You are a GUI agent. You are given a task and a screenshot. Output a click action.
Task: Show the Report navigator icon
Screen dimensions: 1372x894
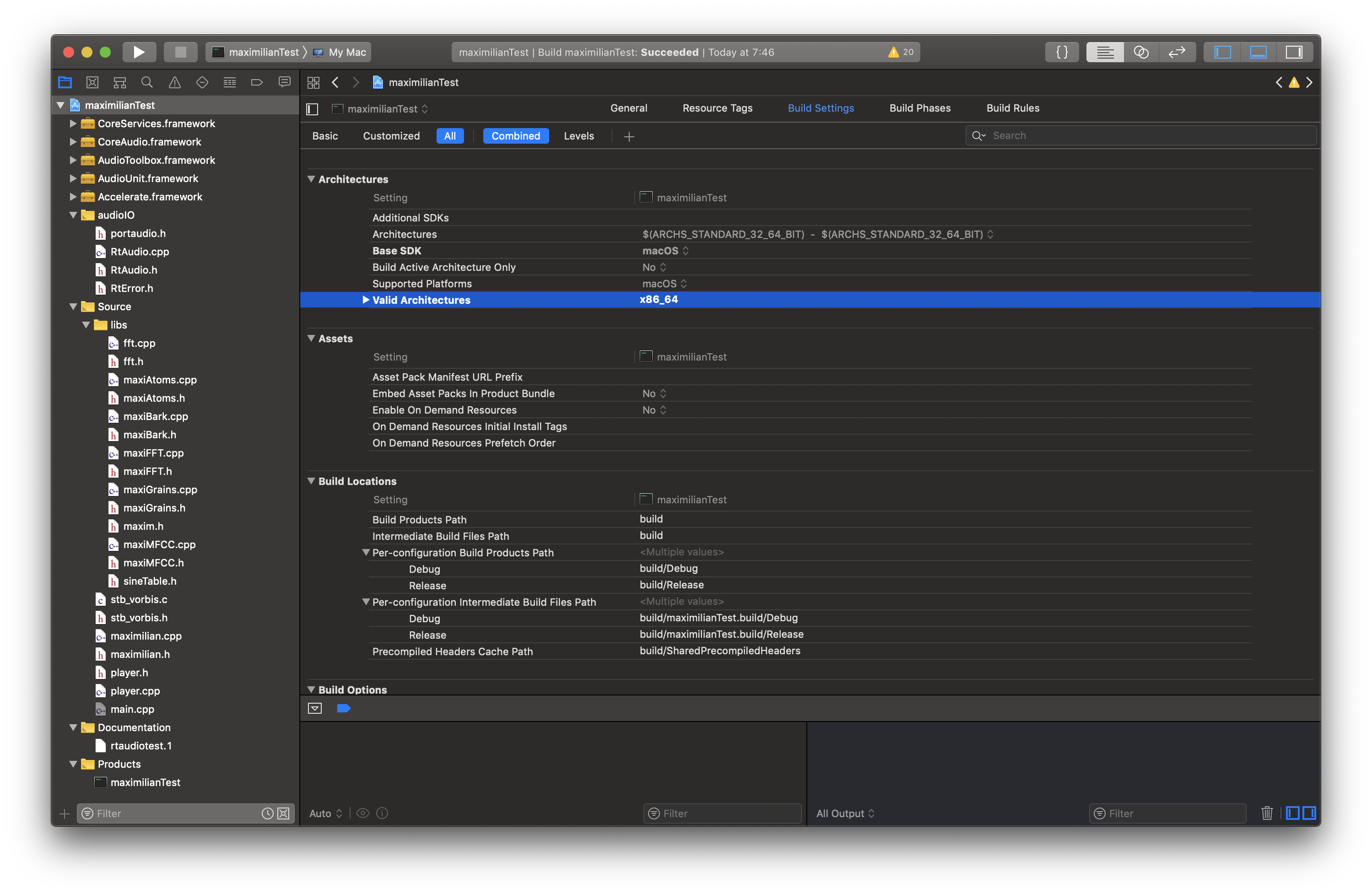tap(284, 82)
